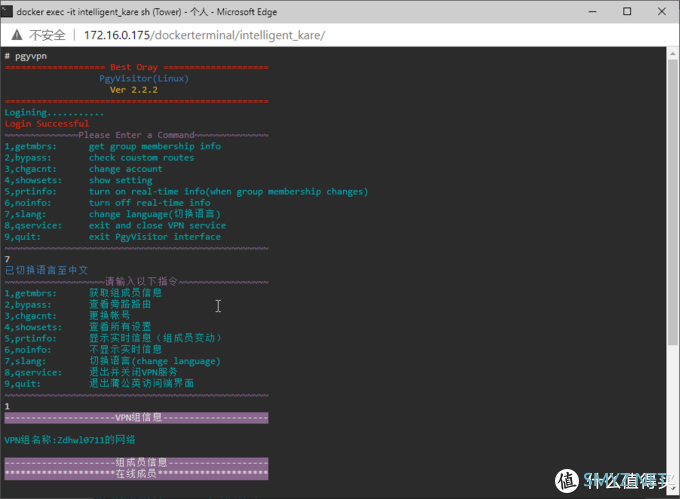This screenshot has width=680, height=499.
Task: Click 'change account' description
Action: (126, 169)
